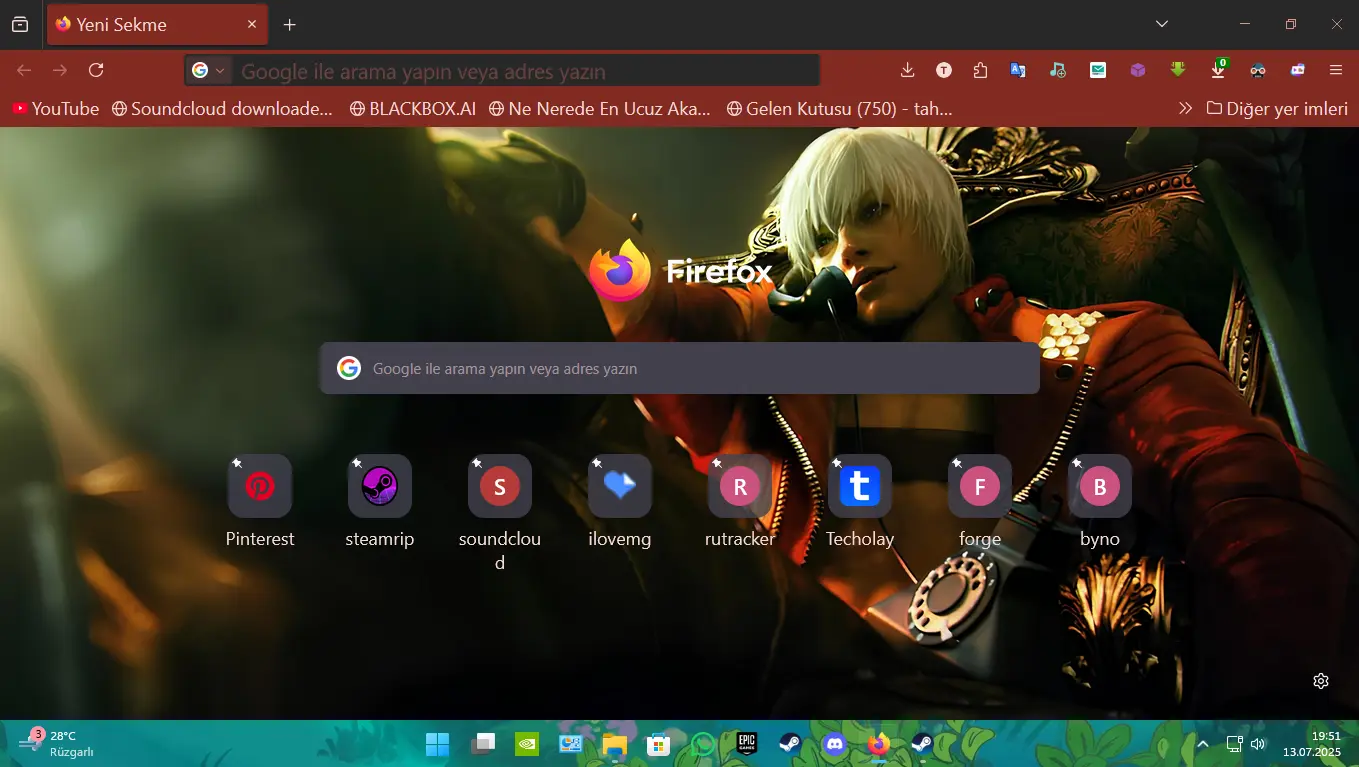Open the Google search engine dropdown in address bar
The image size is (1359, 767).
[x=209, y=71]
